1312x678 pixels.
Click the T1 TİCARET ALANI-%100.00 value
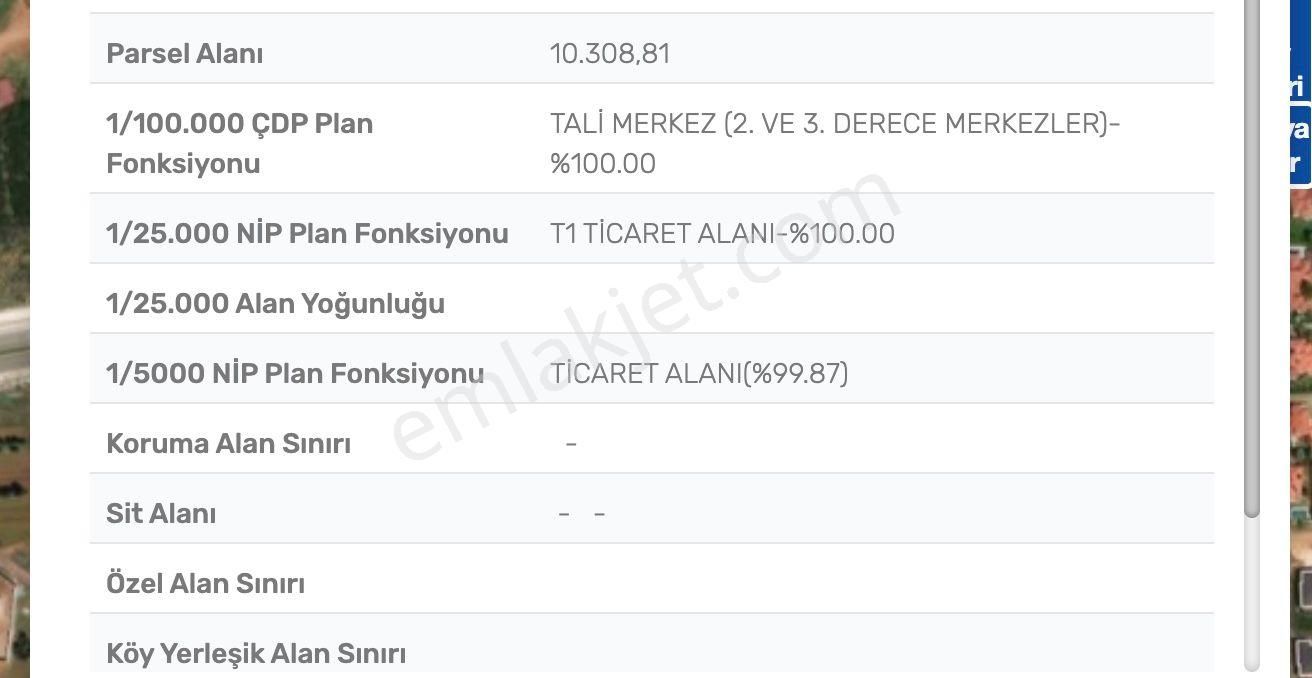[722, 232]
